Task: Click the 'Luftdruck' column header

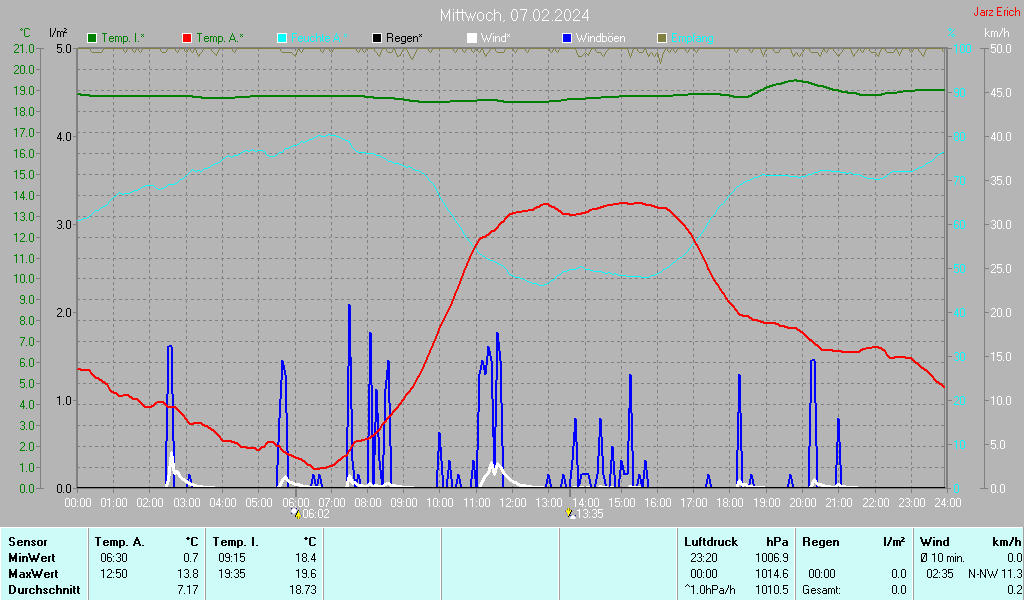Action: (x=711, y=542)
